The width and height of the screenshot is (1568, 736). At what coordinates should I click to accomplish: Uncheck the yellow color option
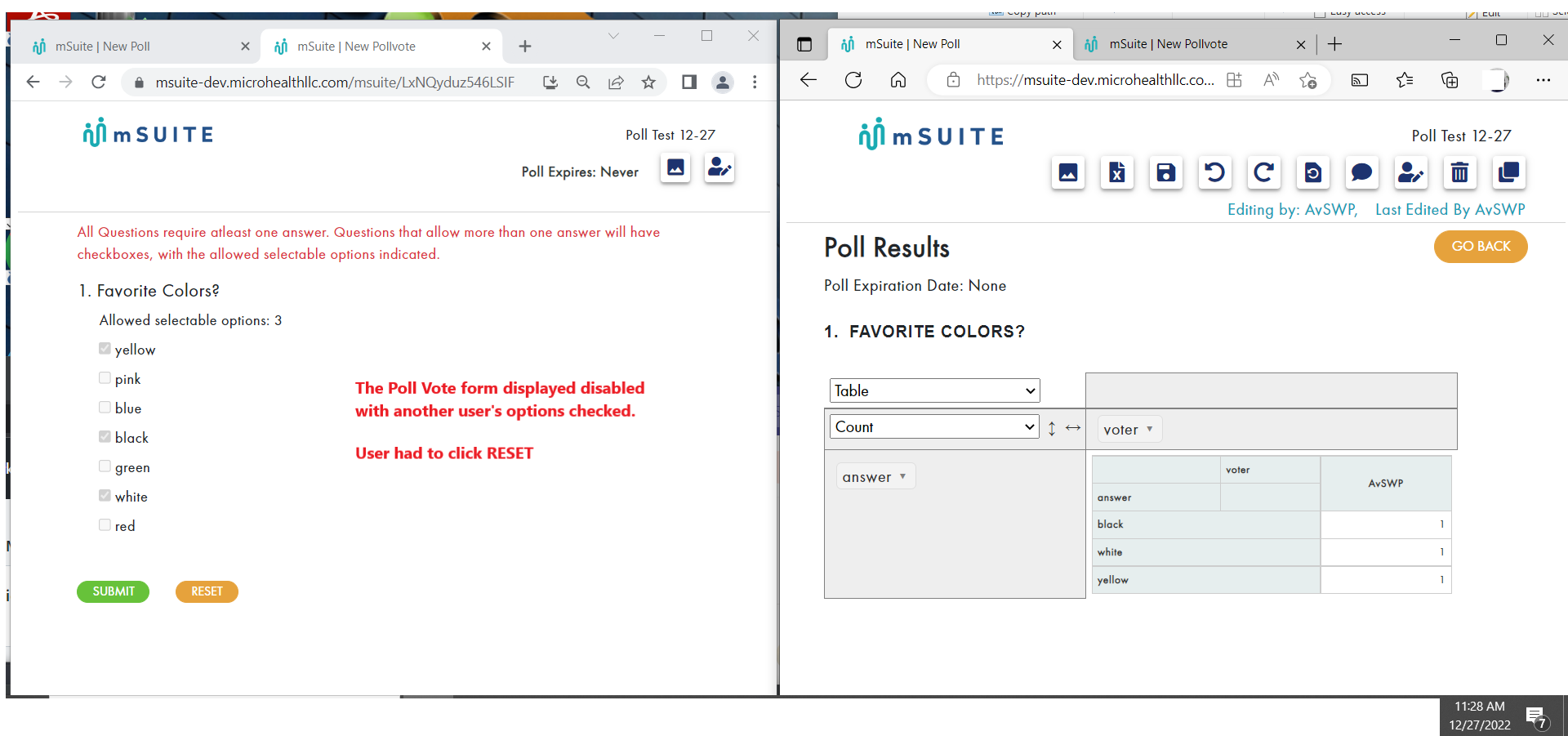[x=105, y=348]
